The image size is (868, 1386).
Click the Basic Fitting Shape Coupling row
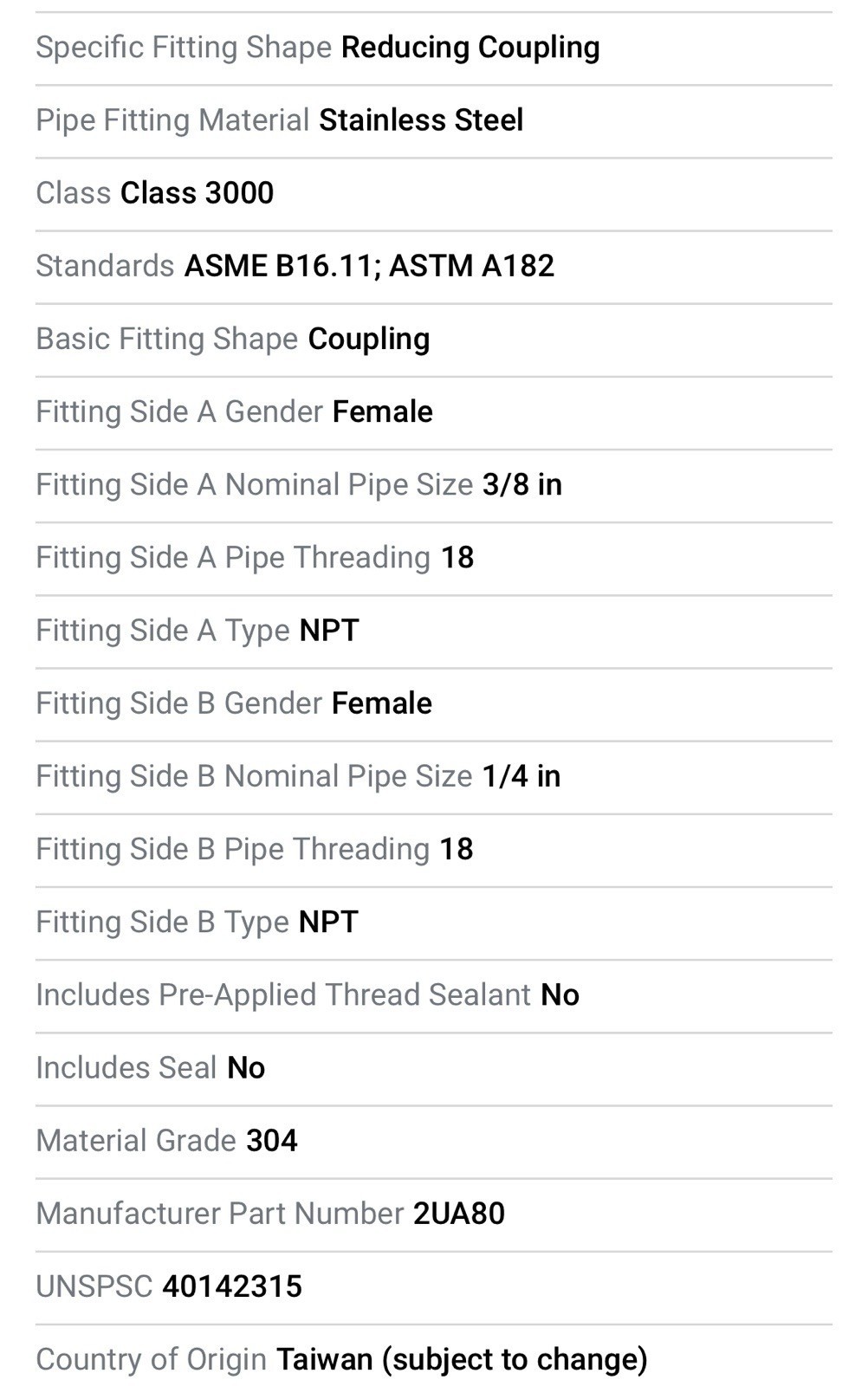tap(434, 340)
